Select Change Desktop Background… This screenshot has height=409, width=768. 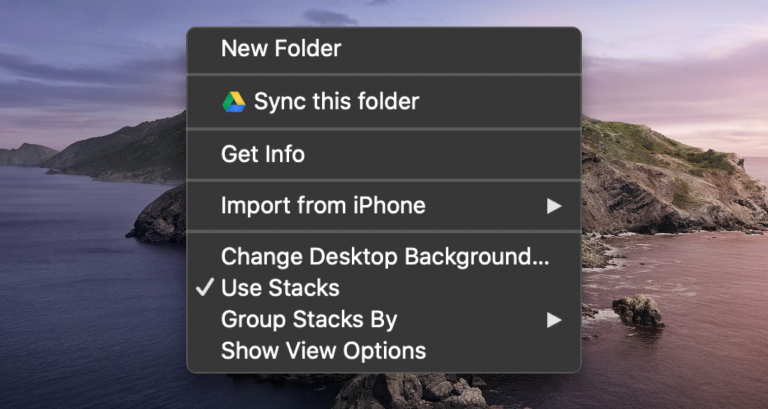point(385,257)
